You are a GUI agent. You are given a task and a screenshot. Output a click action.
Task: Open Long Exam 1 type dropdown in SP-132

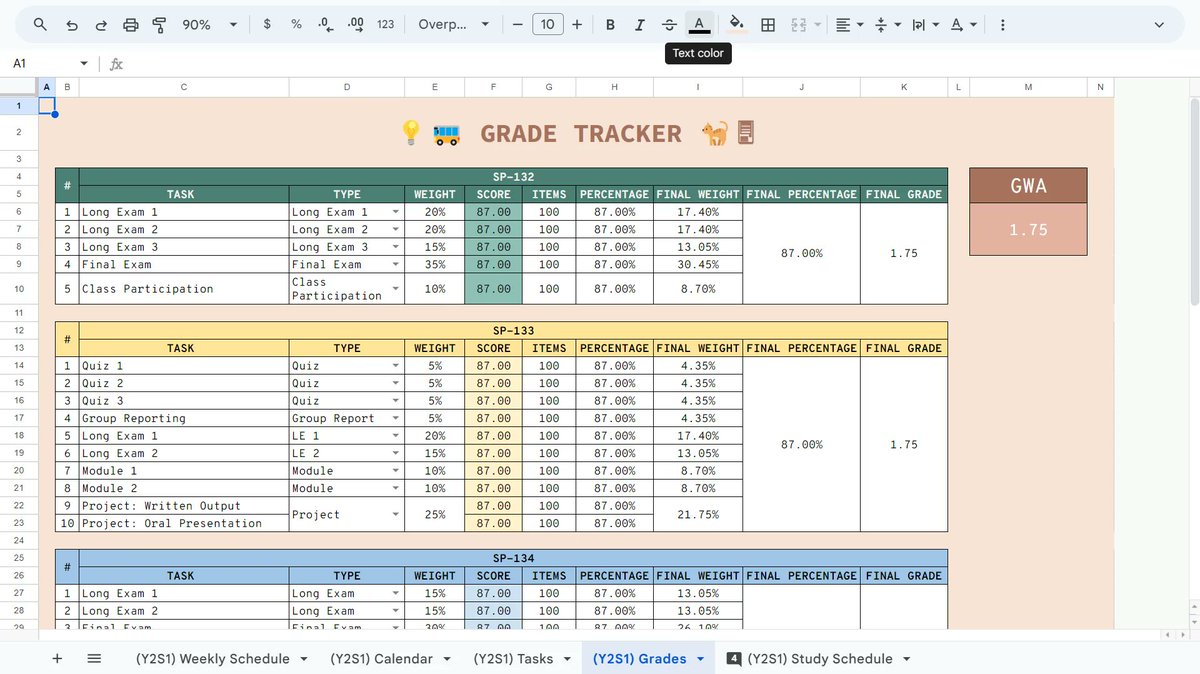pos(397,212)
